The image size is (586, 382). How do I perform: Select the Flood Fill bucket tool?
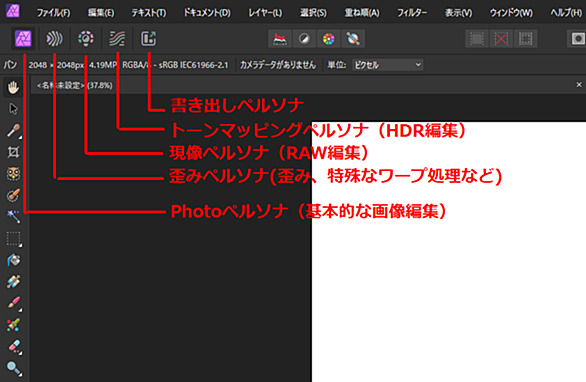pyautogui.click(x=13, y=260)
